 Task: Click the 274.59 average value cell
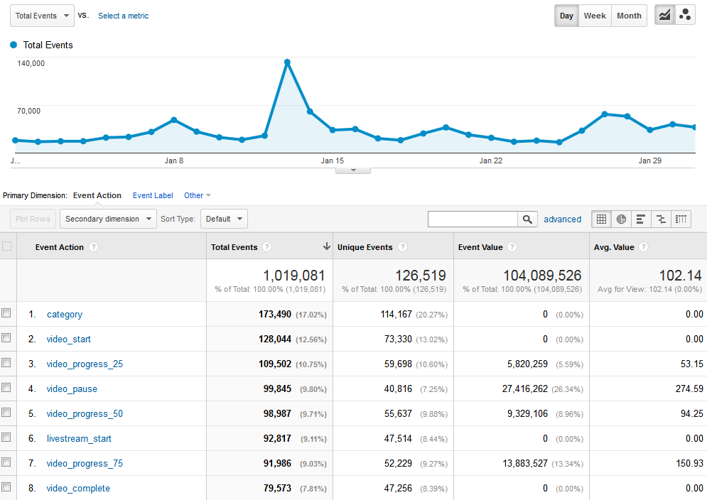pos(689,389)
